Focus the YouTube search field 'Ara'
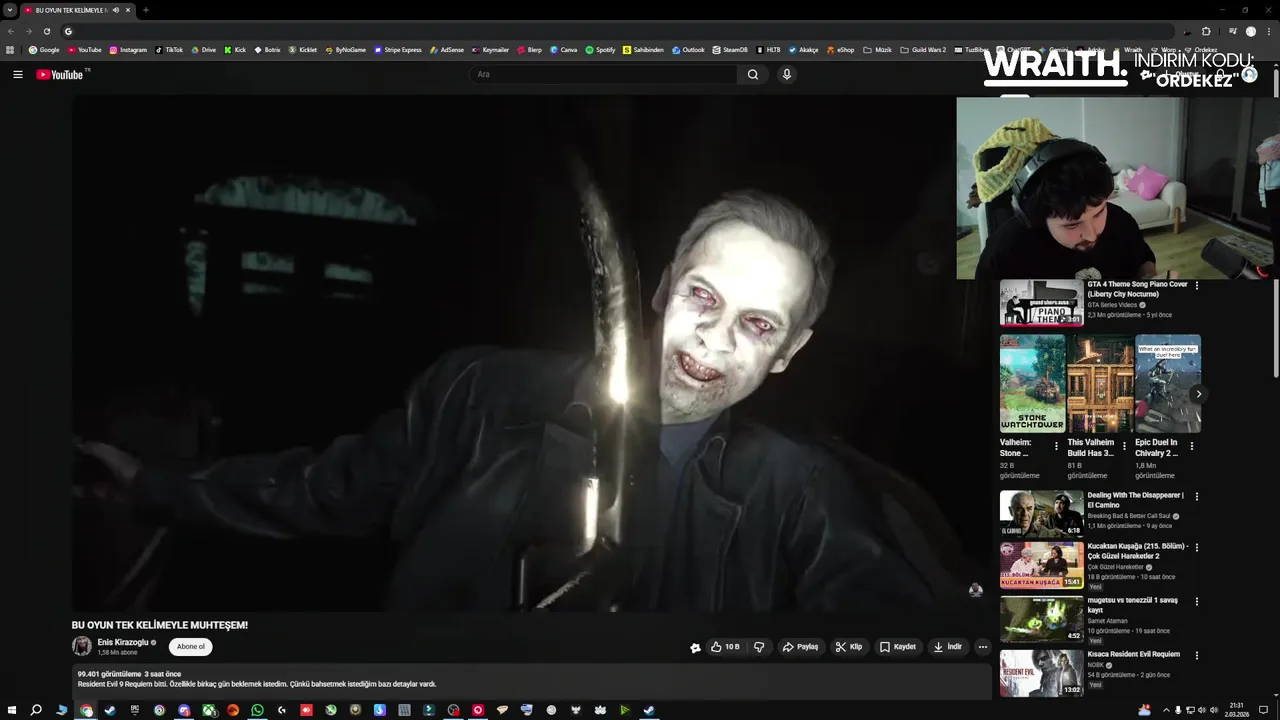The image size is (1280, 720). 604,74
